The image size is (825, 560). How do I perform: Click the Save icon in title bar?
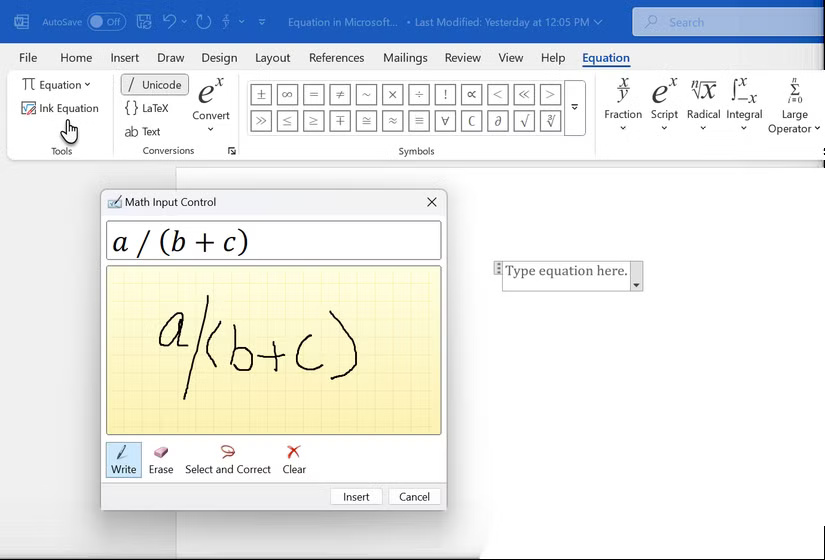[144, 21]
